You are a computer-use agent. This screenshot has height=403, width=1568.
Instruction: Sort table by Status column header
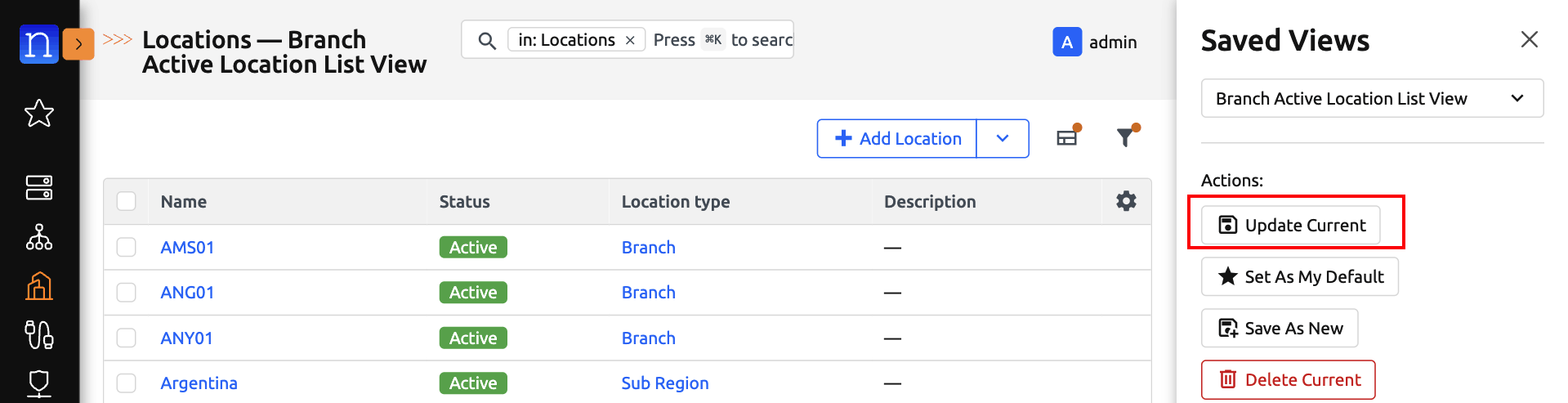(464, 202)
